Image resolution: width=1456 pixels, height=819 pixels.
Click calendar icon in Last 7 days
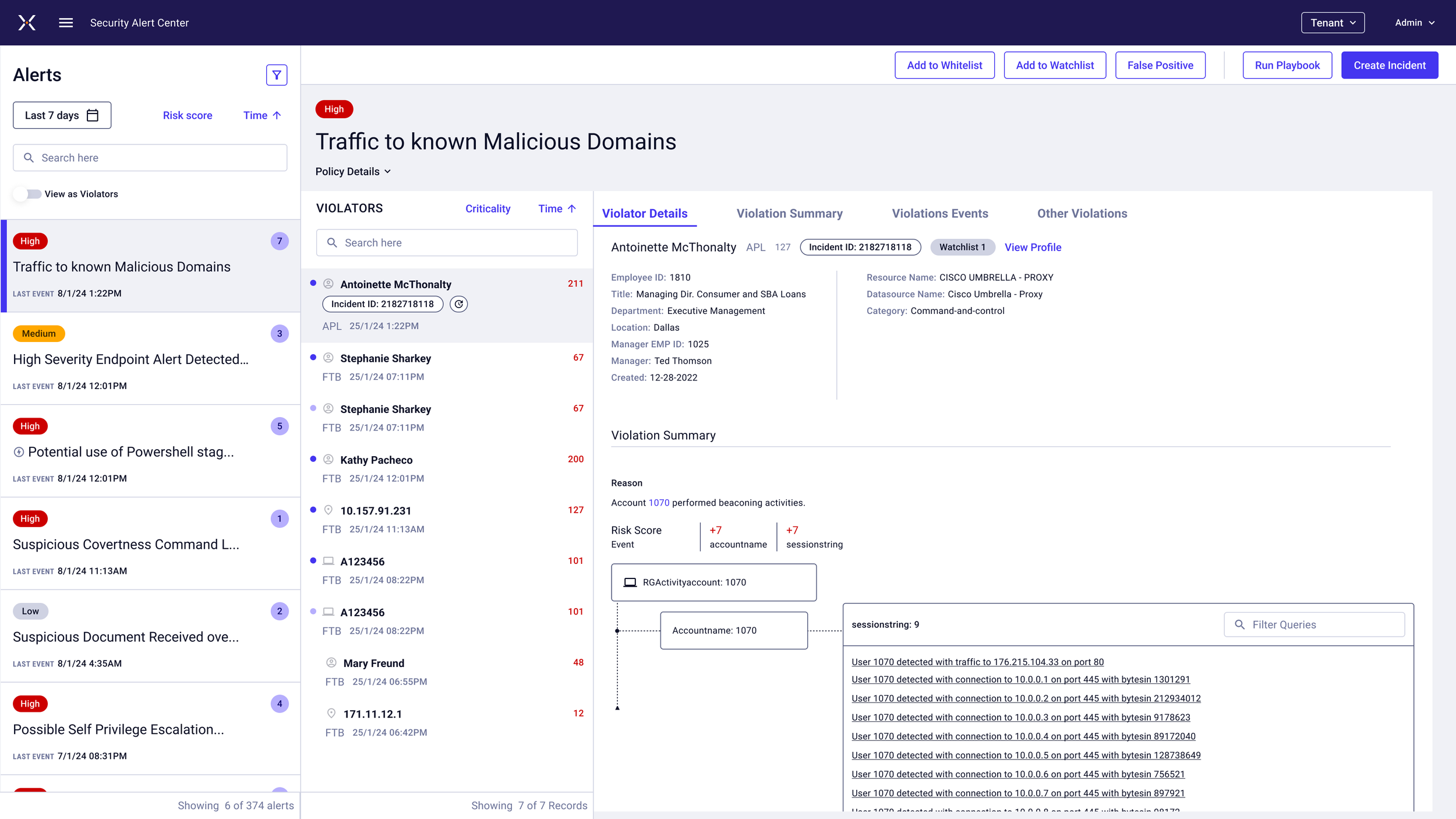[x=93, y=115]
